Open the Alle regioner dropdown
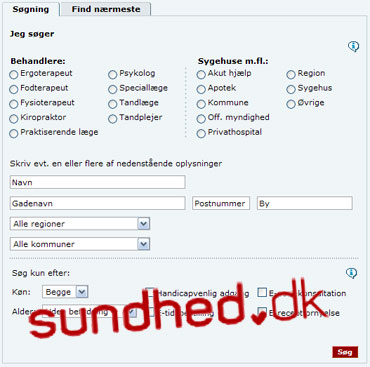This screenshot has height=367, width=370. (x=80, y=224)
